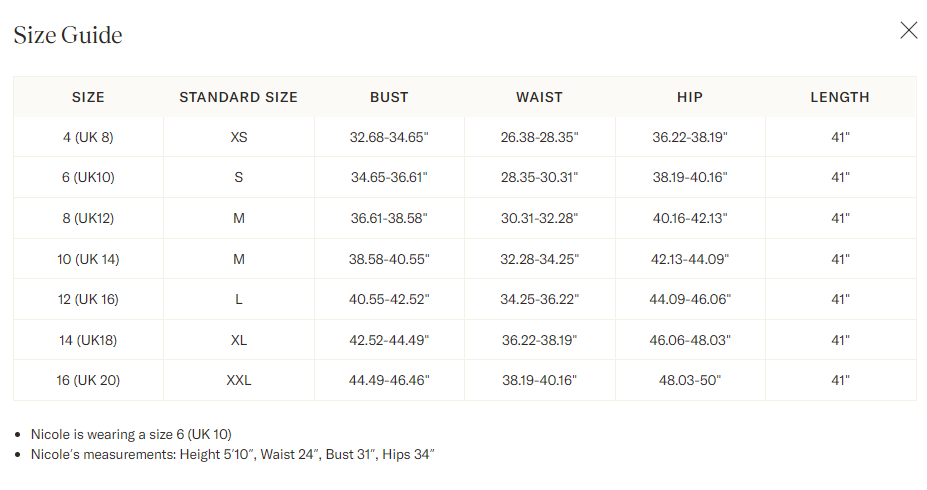The height and width of the screenshot is (490, 927).
Task: Click the Size Guide heading
Action: click(68, 35)
